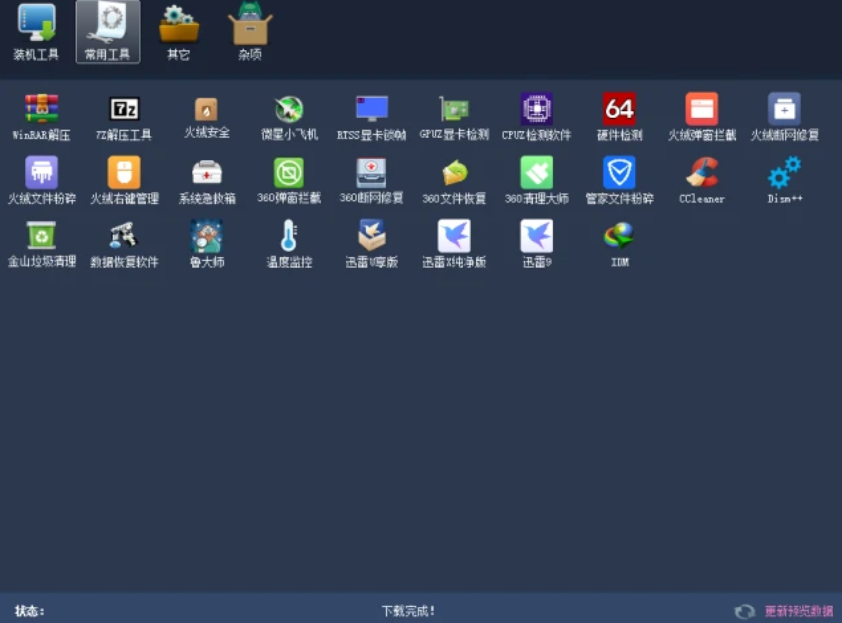Click the refresh icon beside 更新预览数据

(744, 611)
